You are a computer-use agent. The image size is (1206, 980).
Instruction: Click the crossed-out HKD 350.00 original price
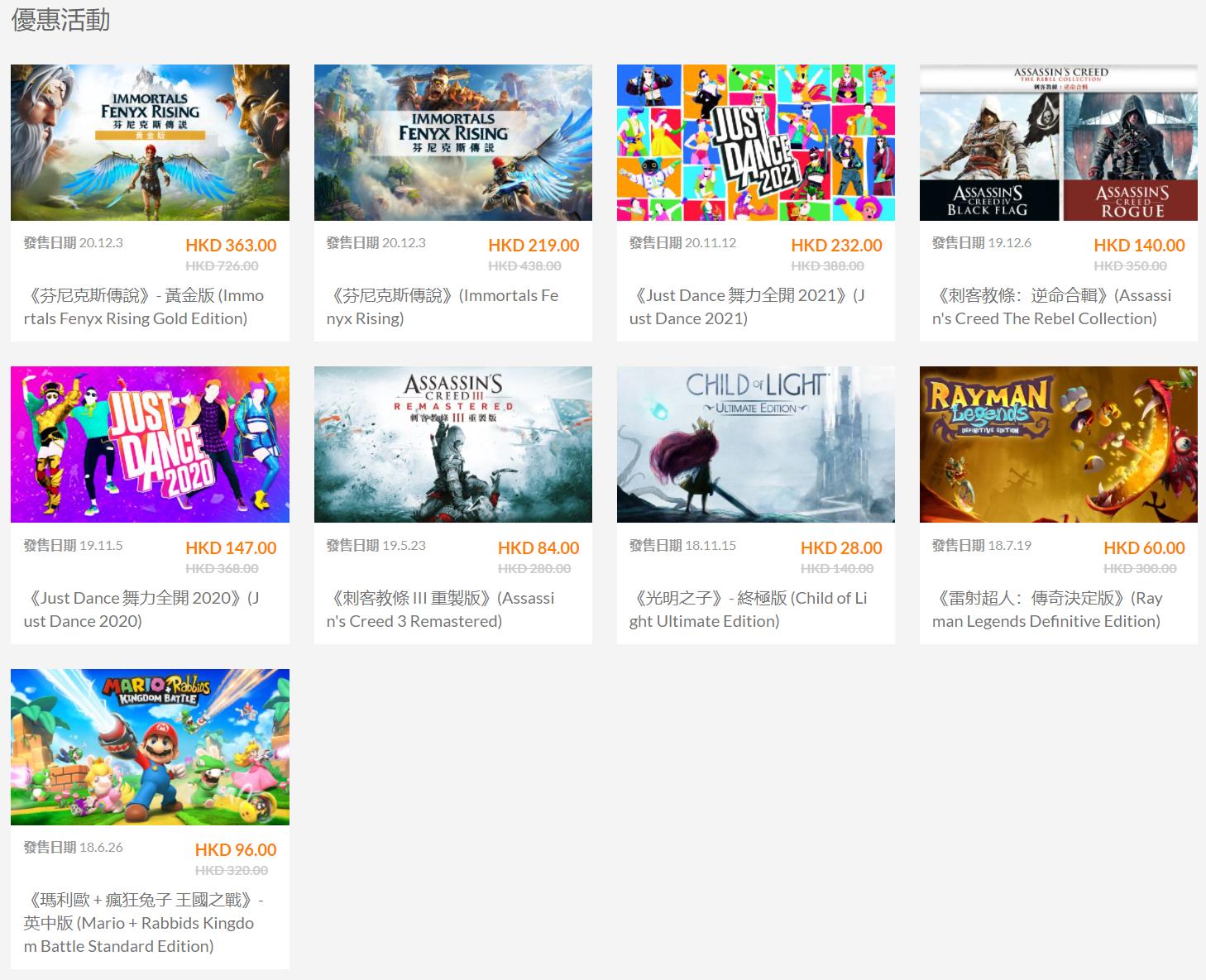pos(1130,266)
